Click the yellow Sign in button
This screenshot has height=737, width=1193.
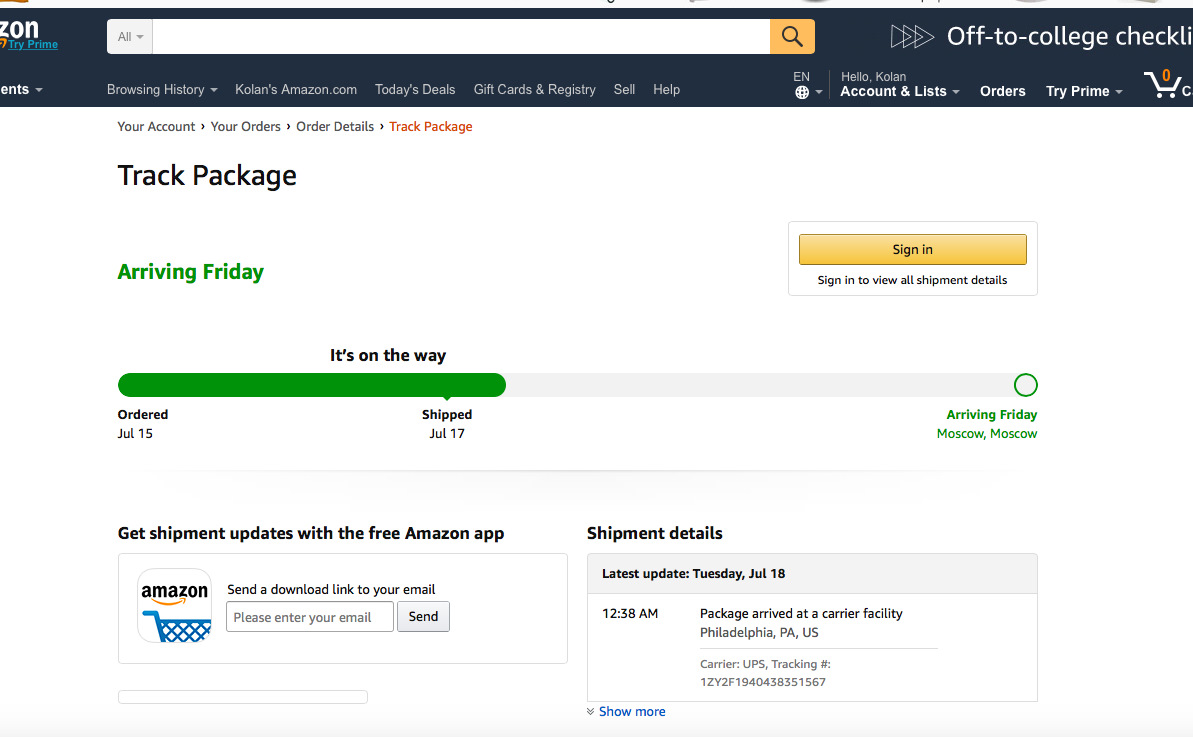912,249
